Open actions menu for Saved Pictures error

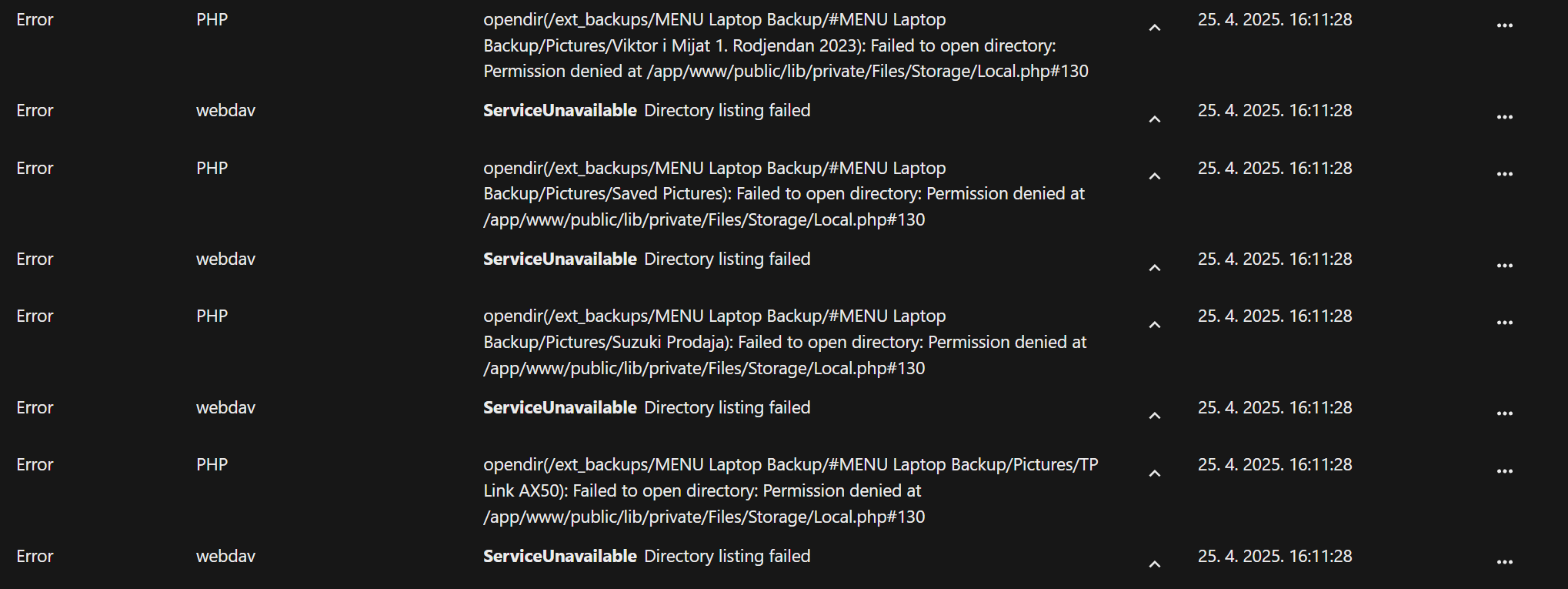coord(1504,174)
